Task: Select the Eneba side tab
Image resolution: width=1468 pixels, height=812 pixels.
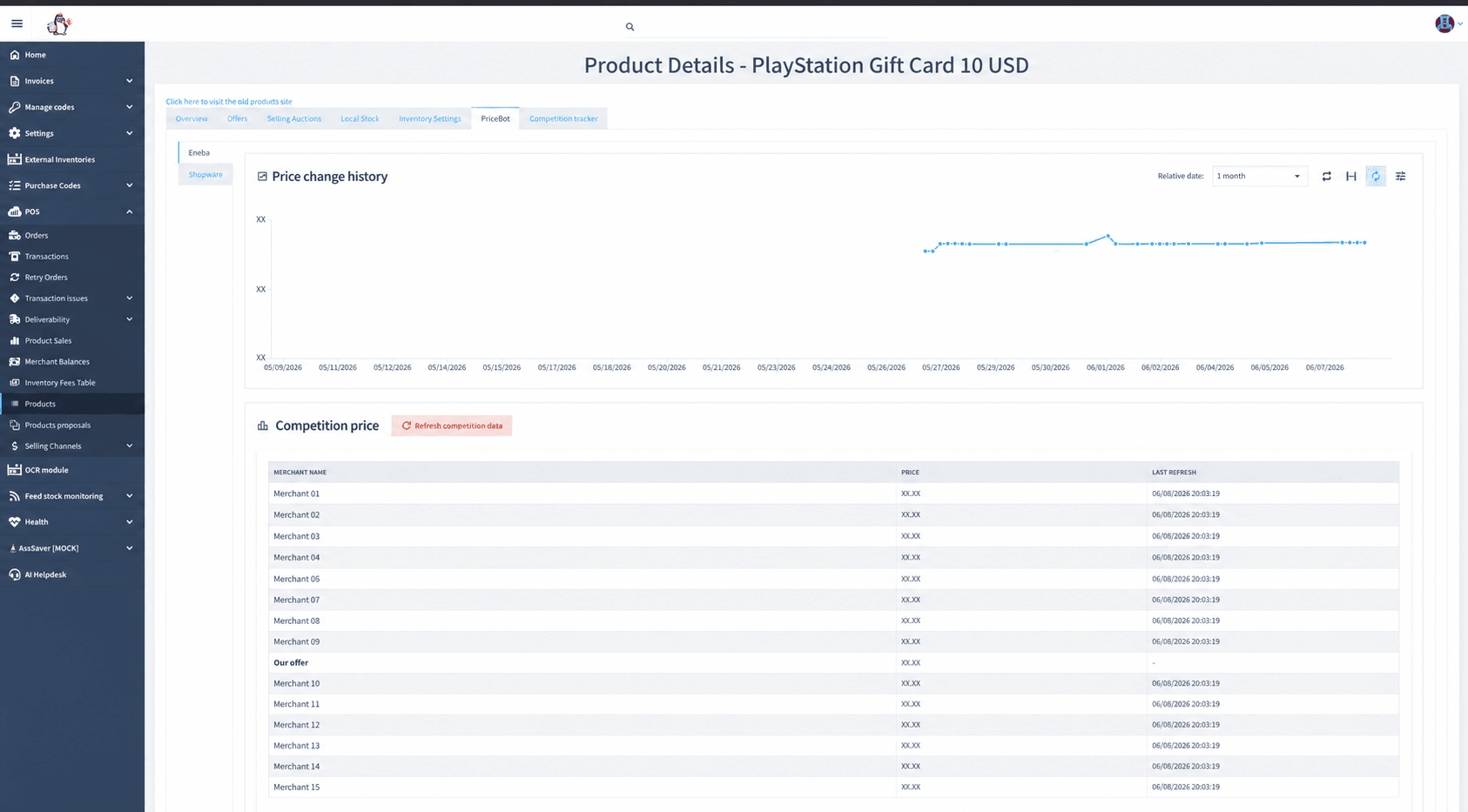Action: tap(205, 152)
